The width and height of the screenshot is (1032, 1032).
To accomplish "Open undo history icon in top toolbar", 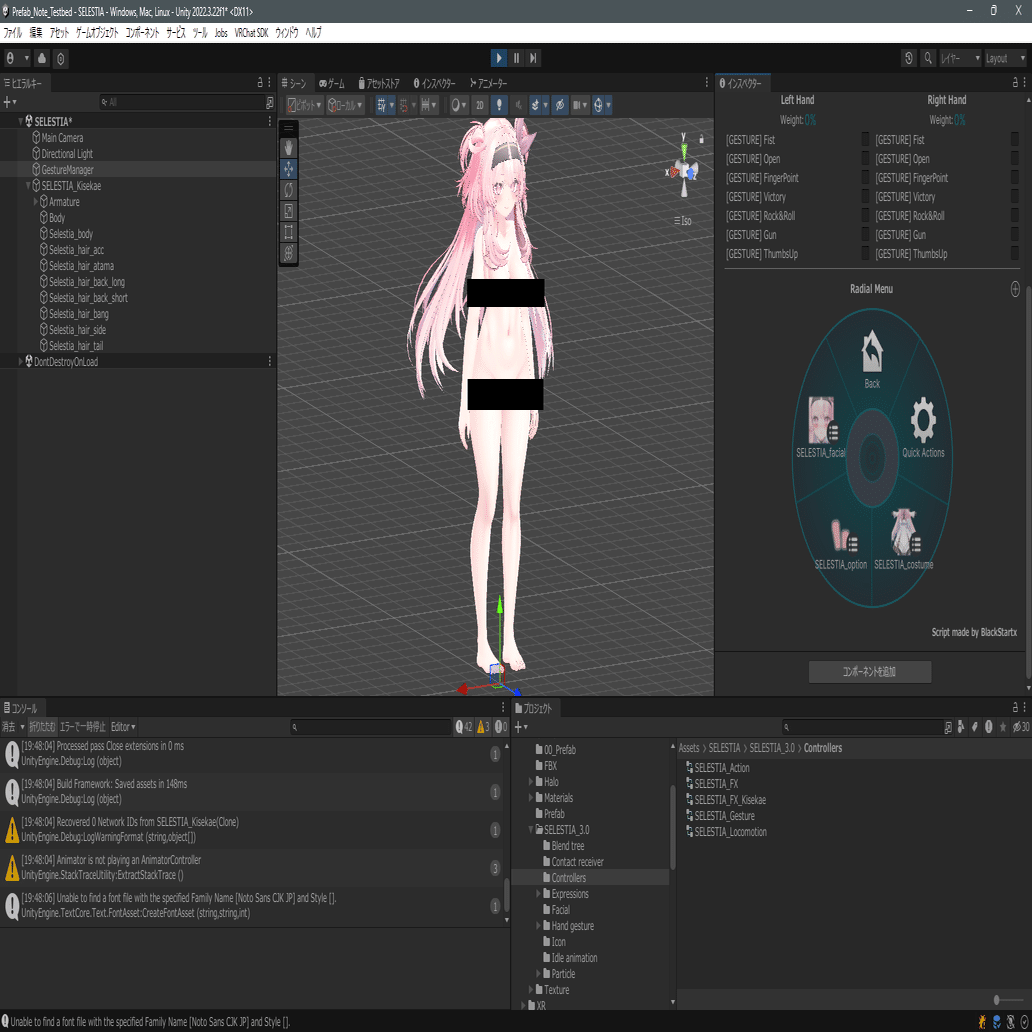I will (x=908, y=58).
